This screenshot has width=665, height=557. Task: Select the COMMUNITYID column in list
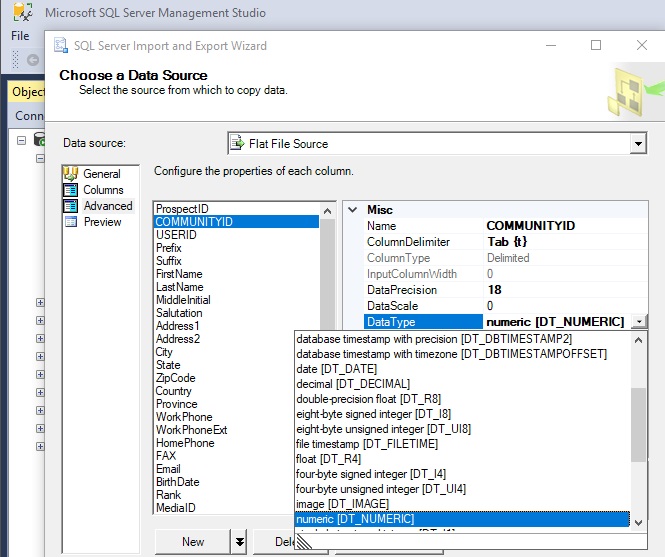click(x=237, y=222)
